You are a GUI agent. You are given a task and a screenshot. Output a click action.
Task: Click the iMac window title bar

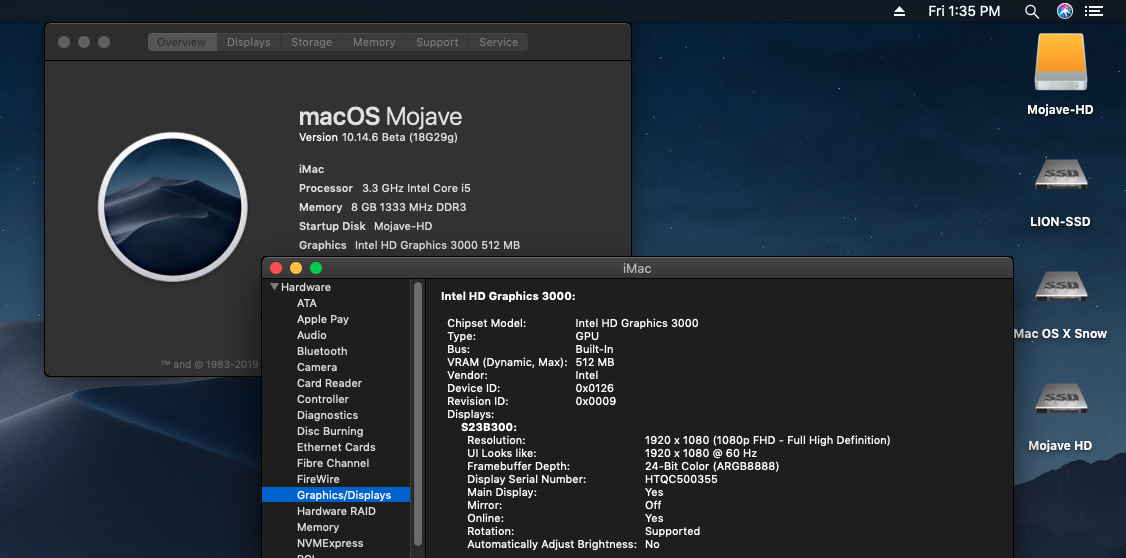(637, 268)
